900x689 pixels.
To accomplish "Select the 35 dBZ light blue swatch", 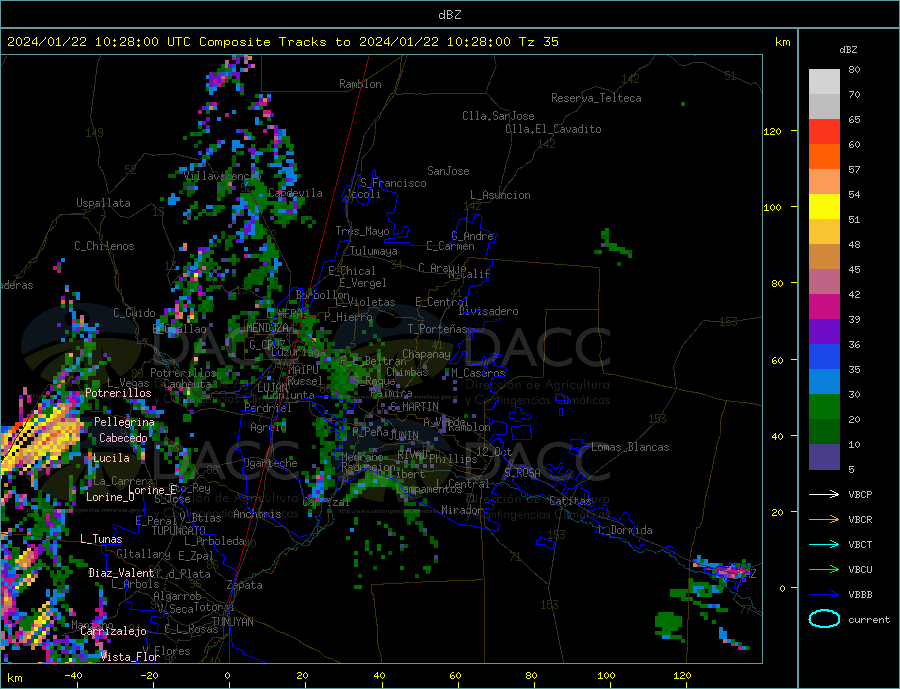I will [x=824, y=382].
